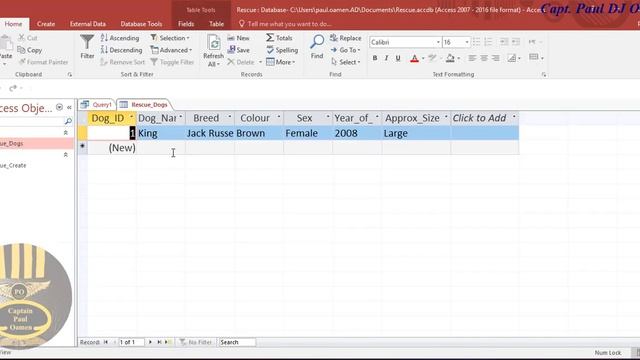
Task: Click Replace in the Find group
Action: pos(346,38)
